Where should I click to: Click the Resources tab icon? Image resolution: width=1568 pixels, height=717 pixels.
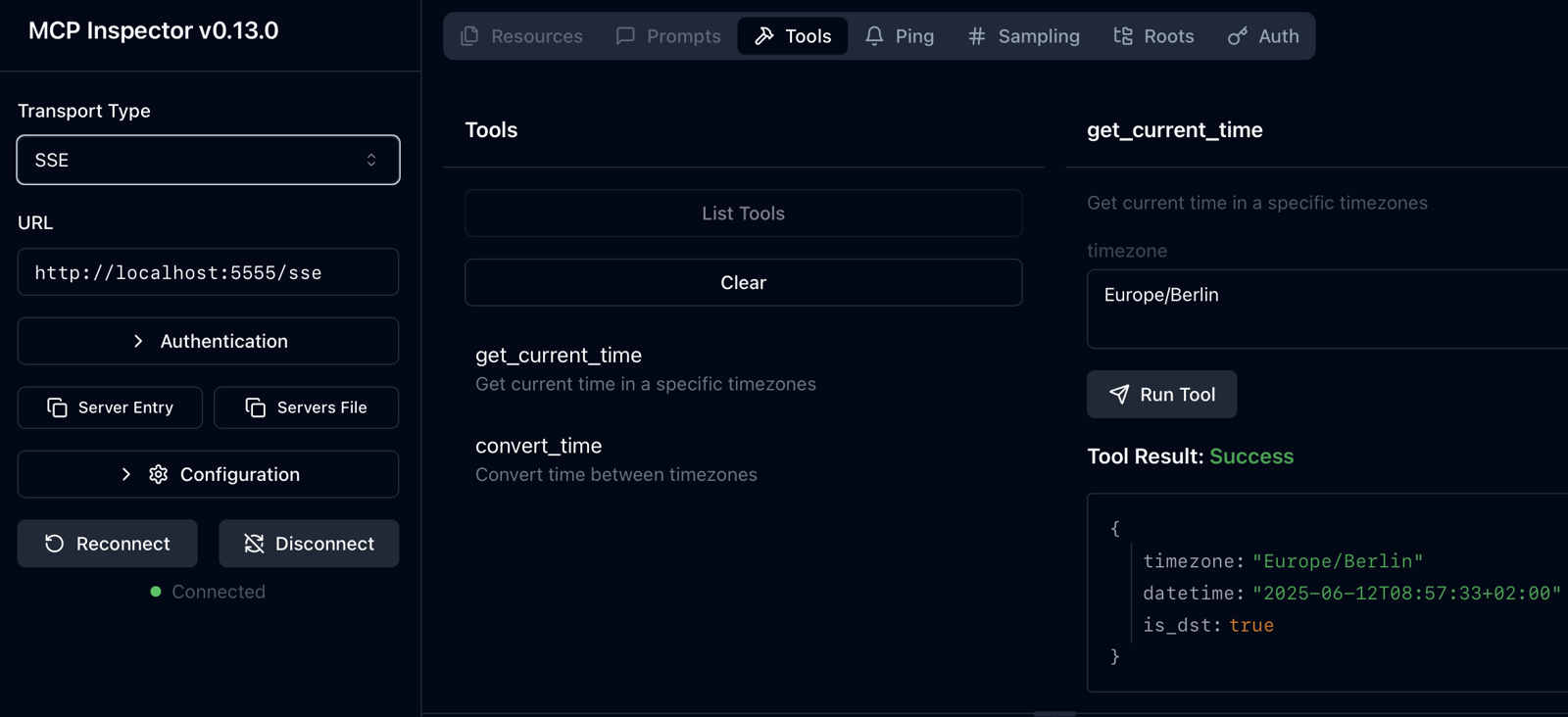click(469, 36)
